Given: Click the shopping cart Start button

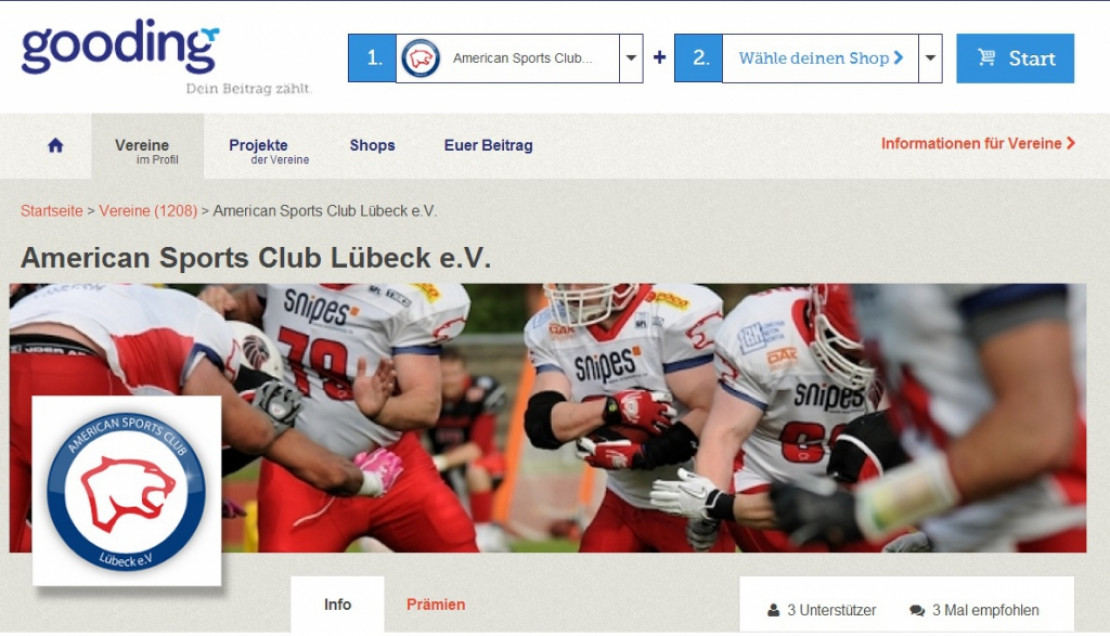Looking at the screenshot, I should 1015,58.
